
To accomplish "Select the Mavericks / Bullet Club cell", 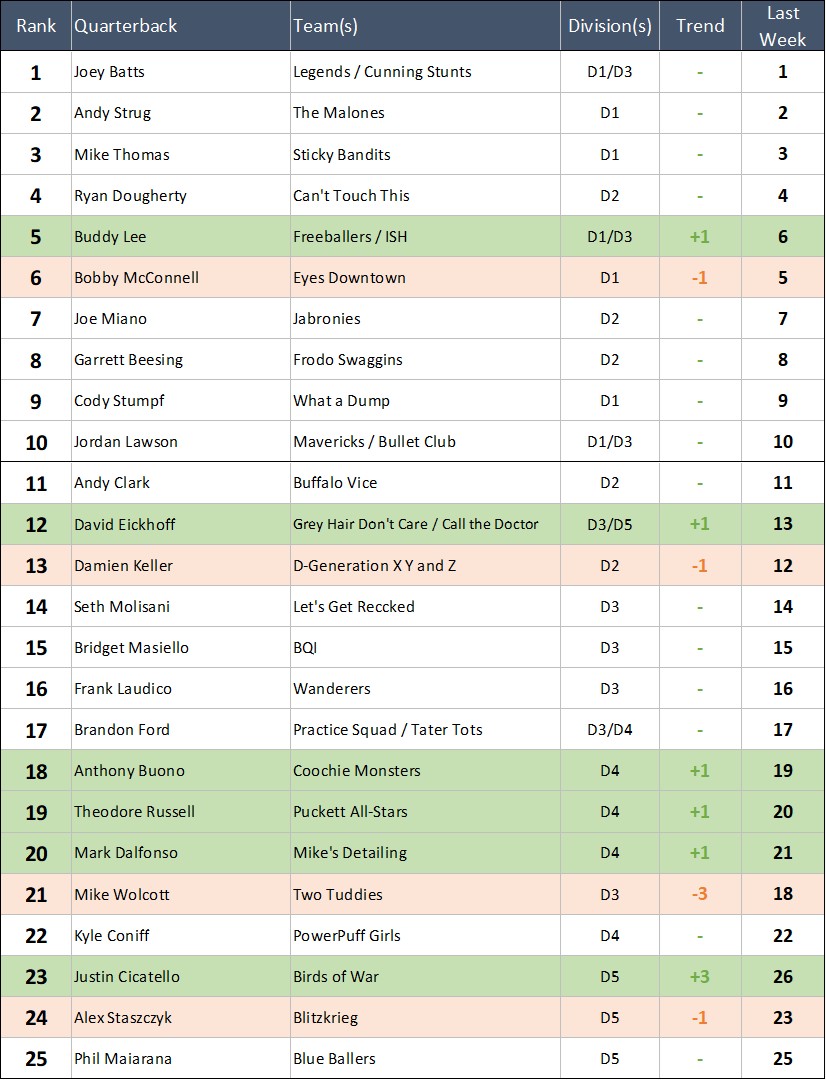I will (425, 442).
